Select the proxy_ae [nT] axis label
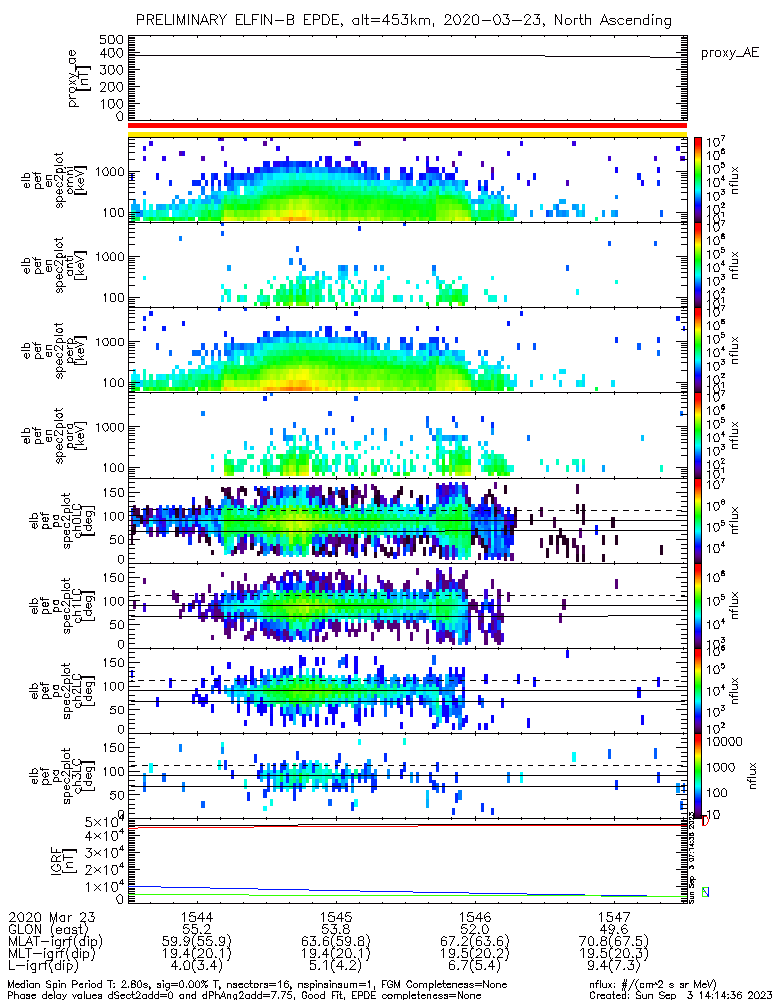 (80, 78)
